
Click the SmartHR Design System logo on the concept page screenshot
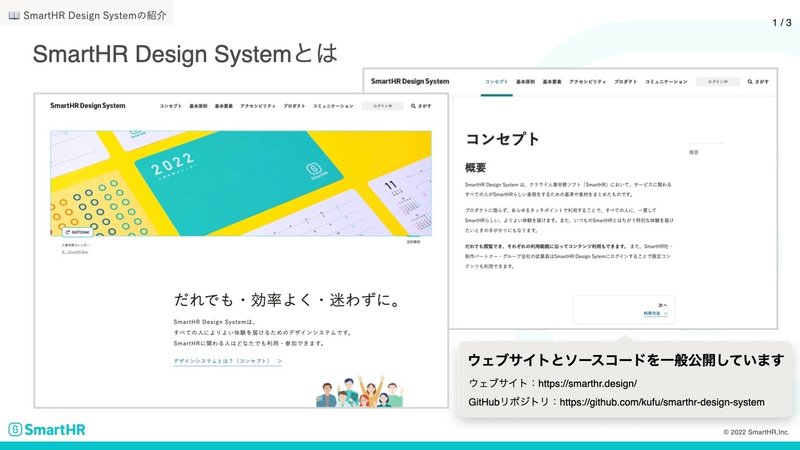(x=410, y=81)
